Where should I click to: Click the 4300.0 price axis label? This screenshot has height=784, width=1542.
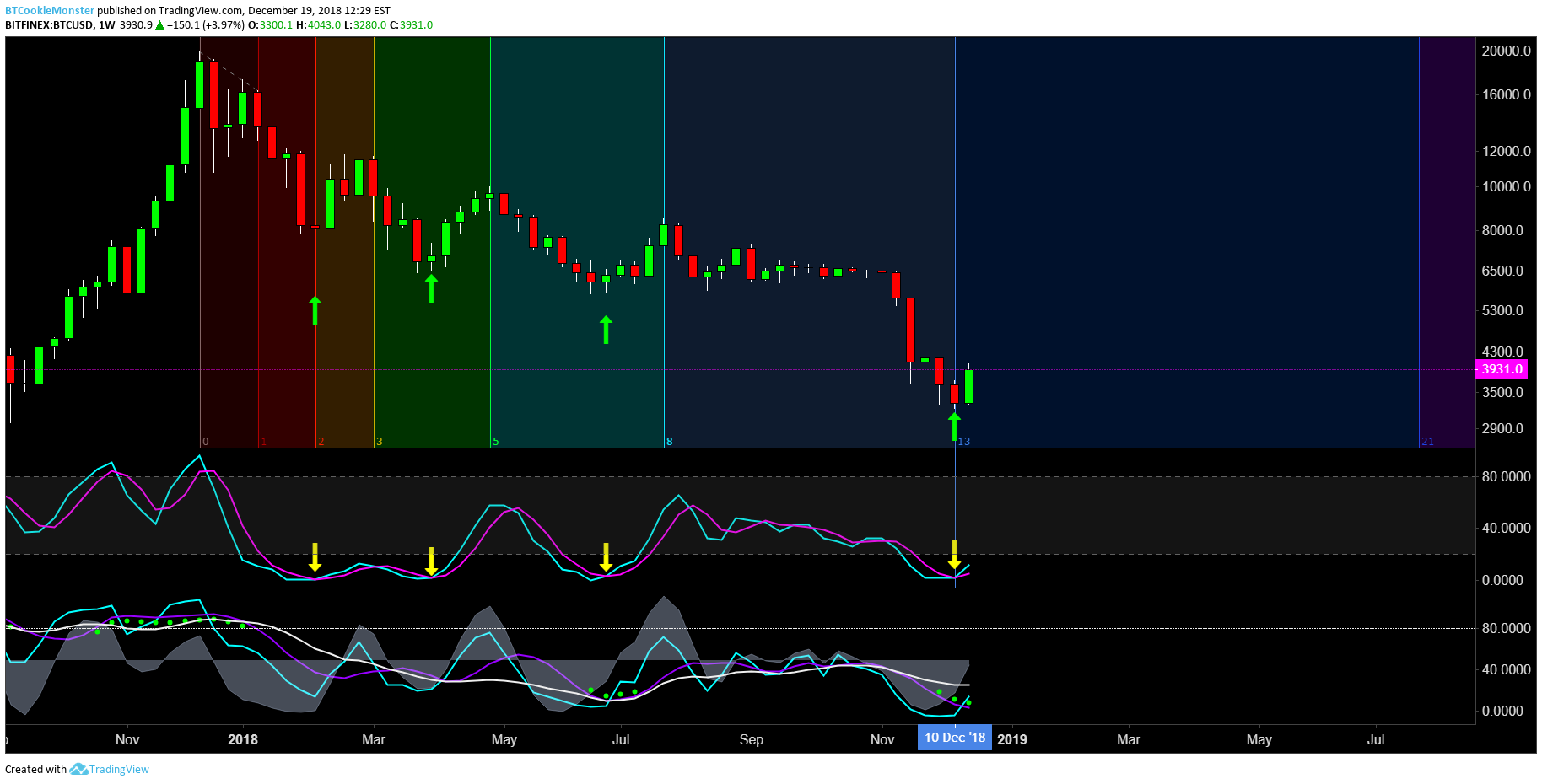1502,352
